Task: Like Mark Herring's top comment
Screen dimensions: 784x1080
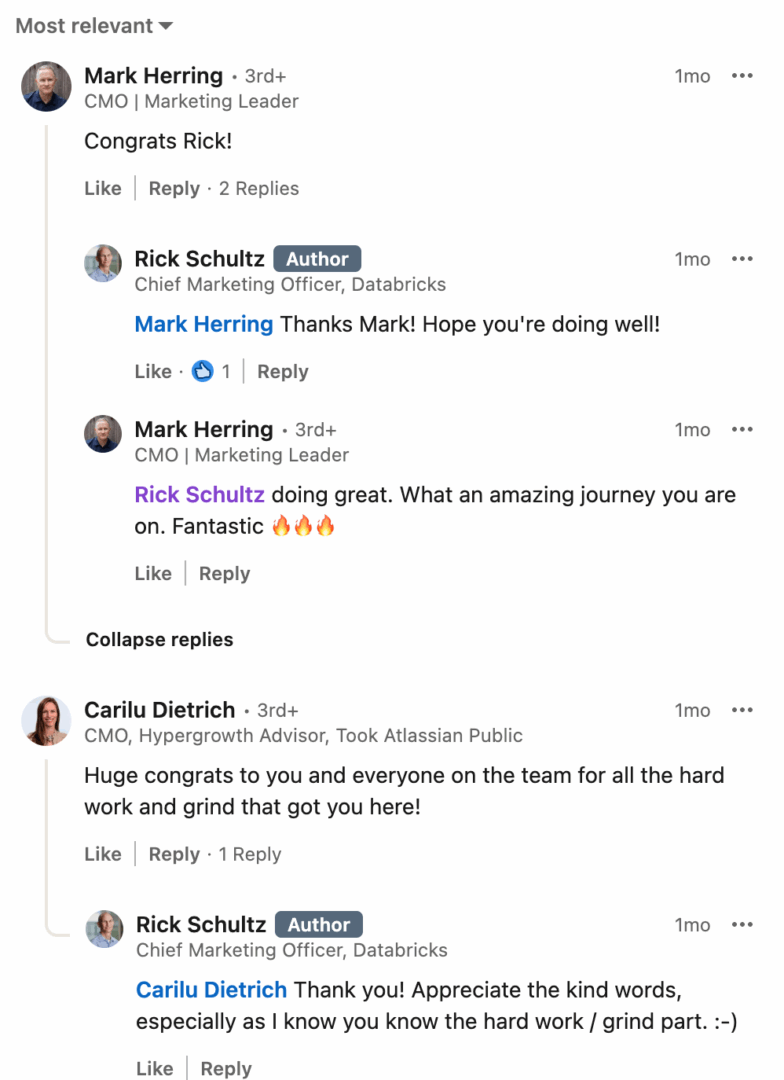Action: tap(103, 188)
